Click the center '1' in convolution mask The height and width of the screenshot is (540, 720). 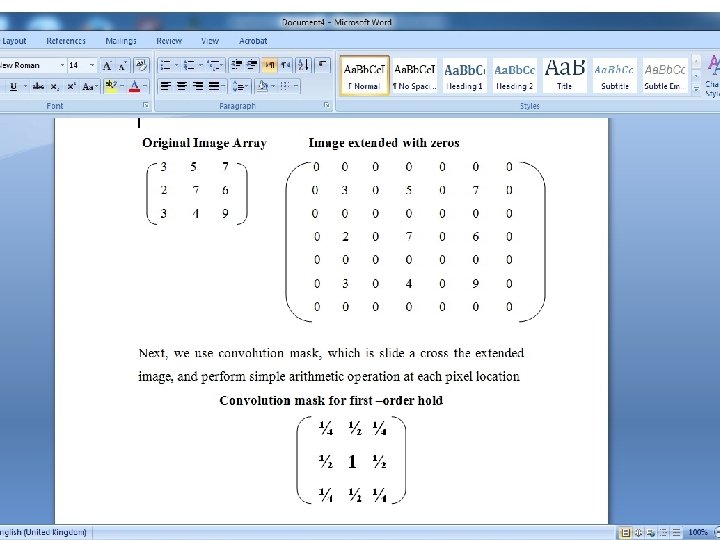352,461
